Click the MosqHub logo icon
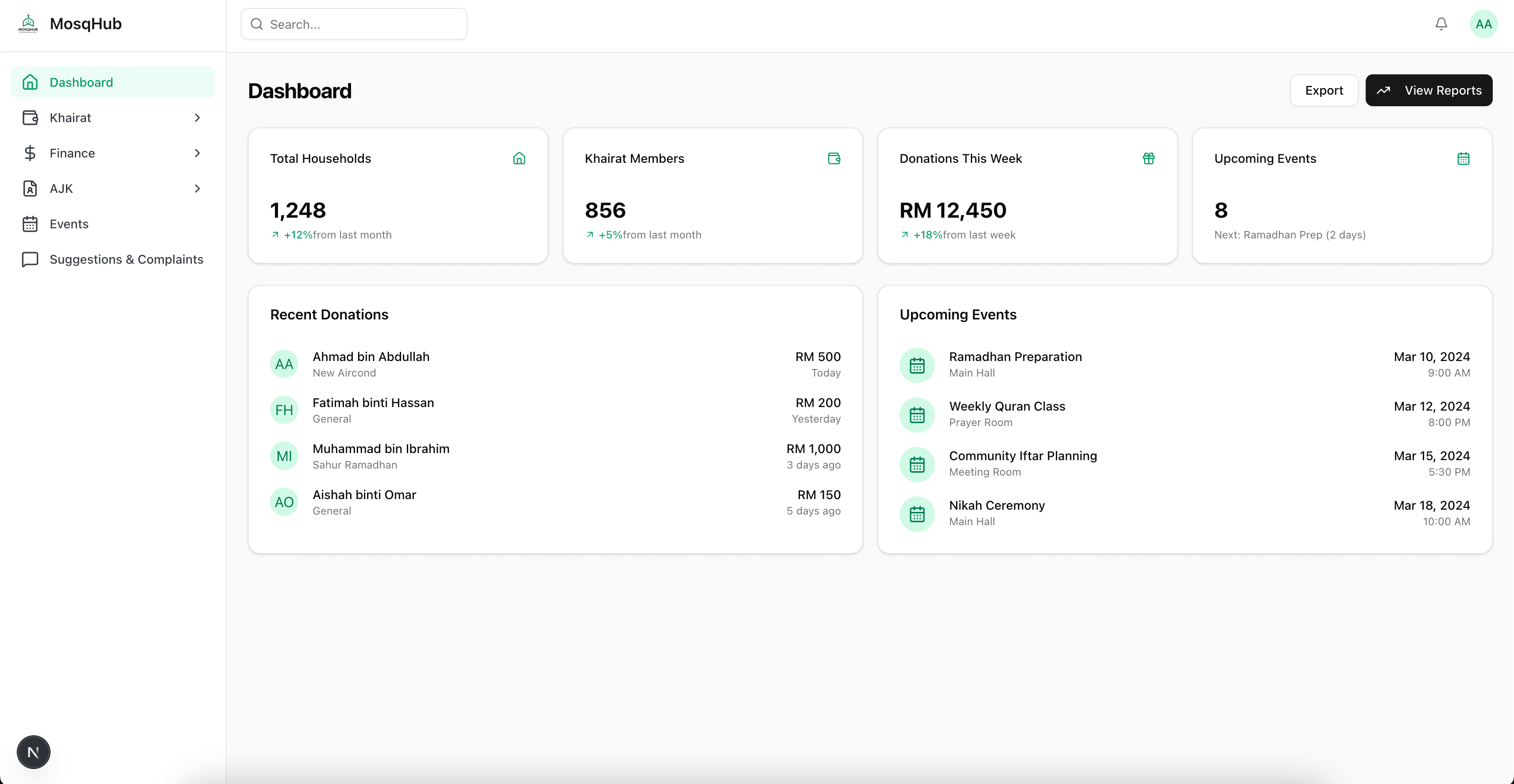 (x=28, y=24)
